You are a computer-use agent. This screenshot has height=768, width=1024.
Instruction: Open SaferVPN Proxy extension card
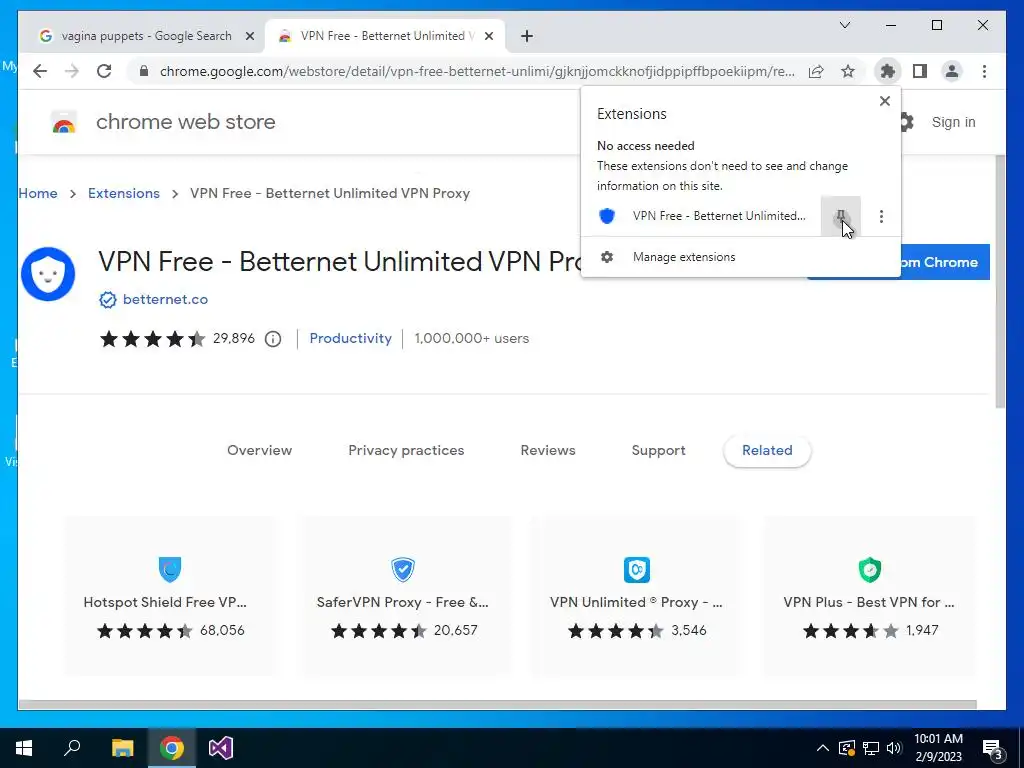pyautogui.click(x=404, y=596)
